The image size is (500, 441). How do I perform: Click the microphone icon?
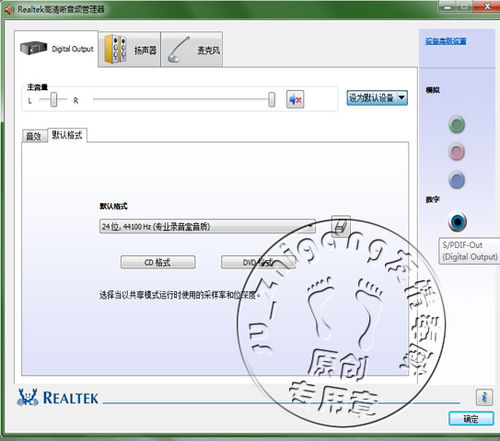[x=179, y=50]
